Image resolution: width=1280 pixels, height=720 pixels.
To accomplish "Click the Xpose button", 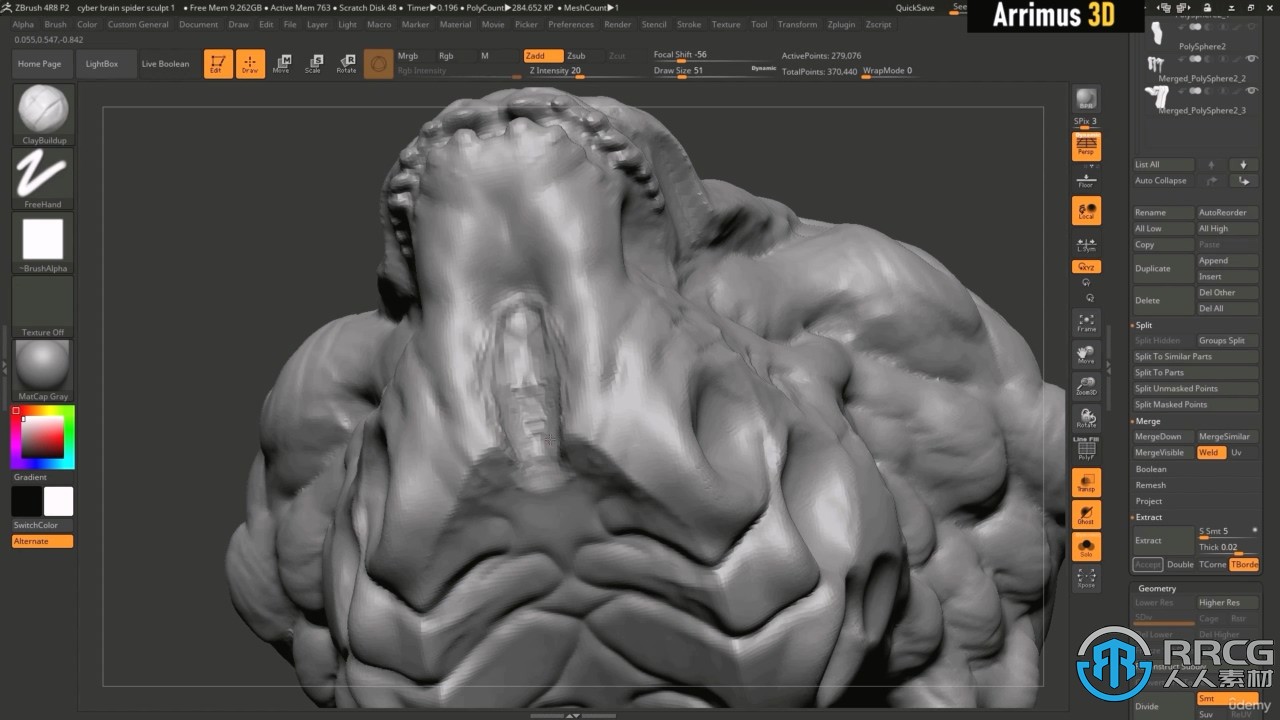I will (x=1086, y=579).
